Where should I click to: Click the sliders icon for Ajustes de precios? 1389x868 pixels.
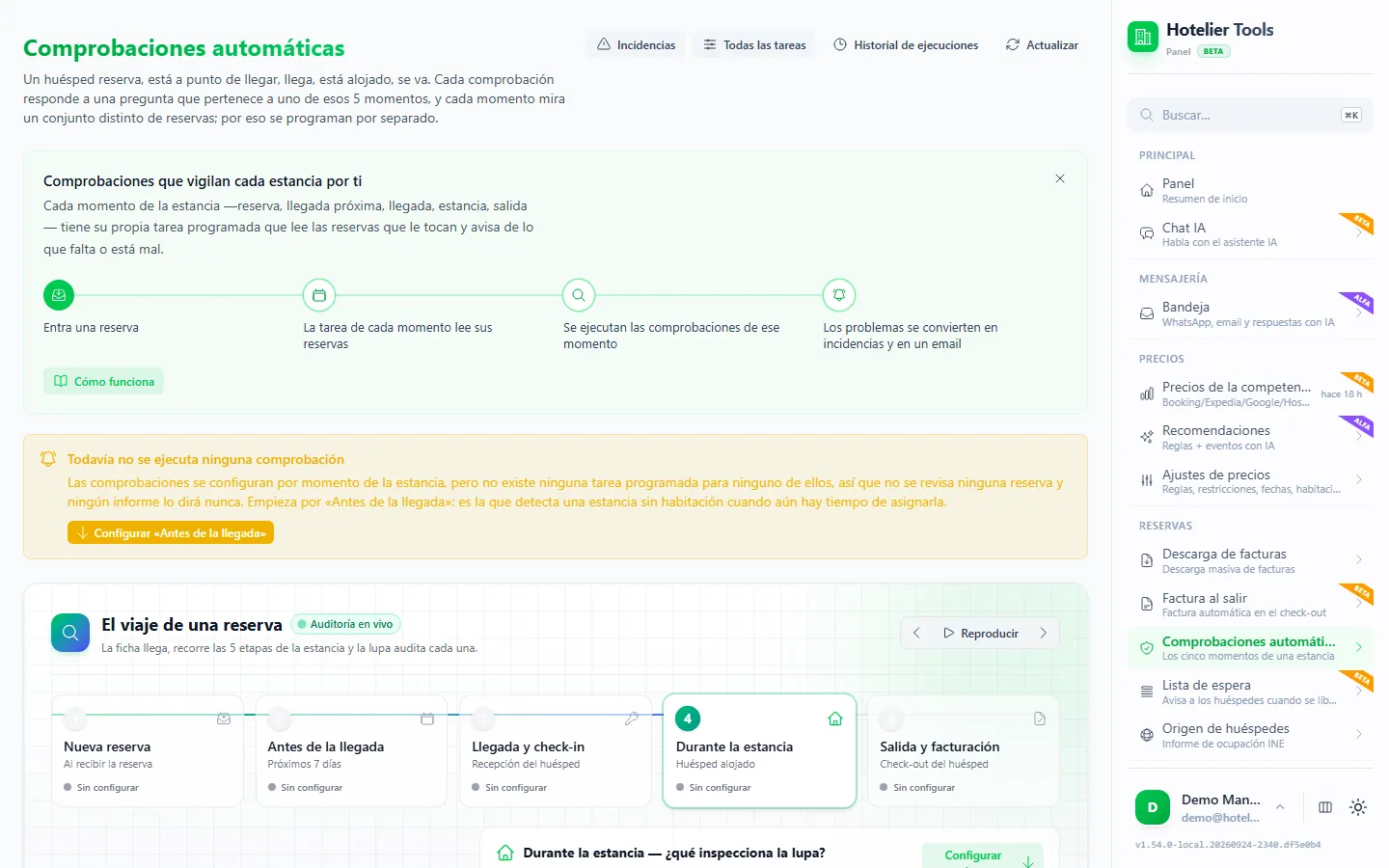coord(1147,480)
